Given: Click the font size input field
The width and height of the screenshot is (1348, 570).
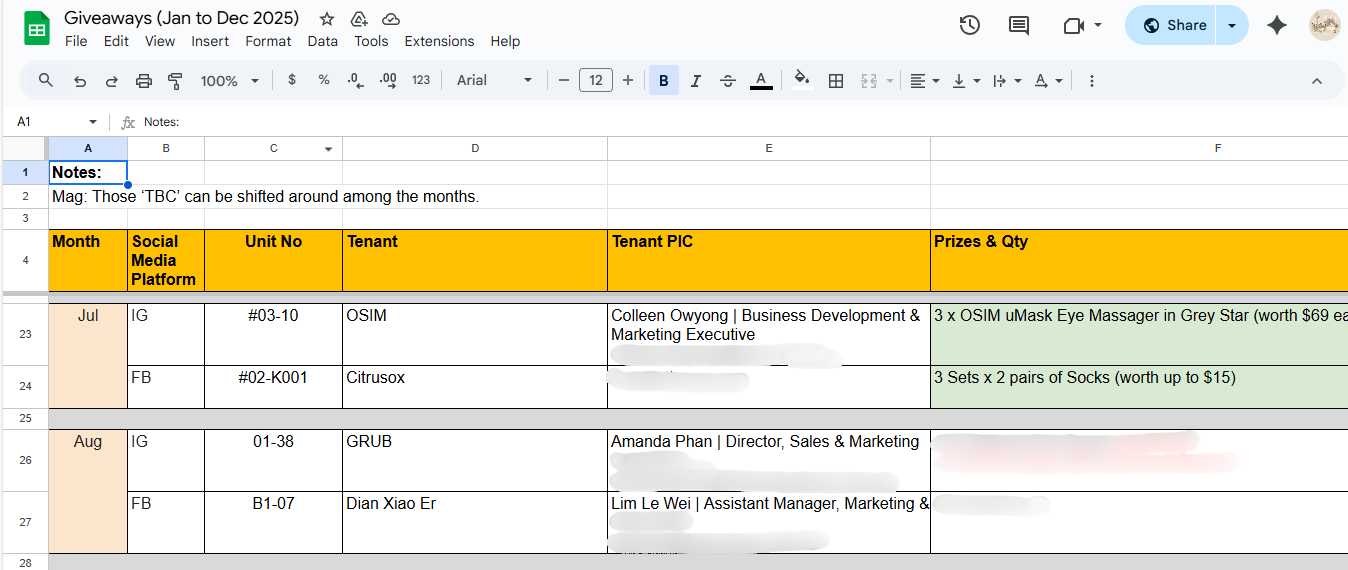Looking at the screenshot, I should click(x=596, y=81).
